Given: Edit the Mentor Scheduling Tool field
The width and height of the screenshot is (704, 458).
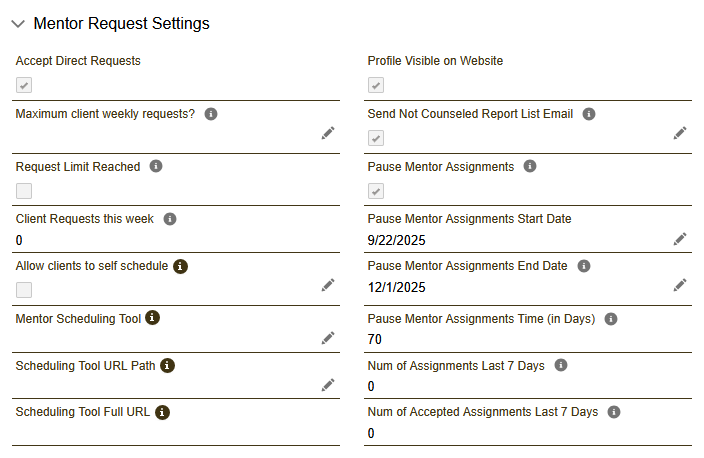Looking at the screenshot, I should [x=328, y=337].
